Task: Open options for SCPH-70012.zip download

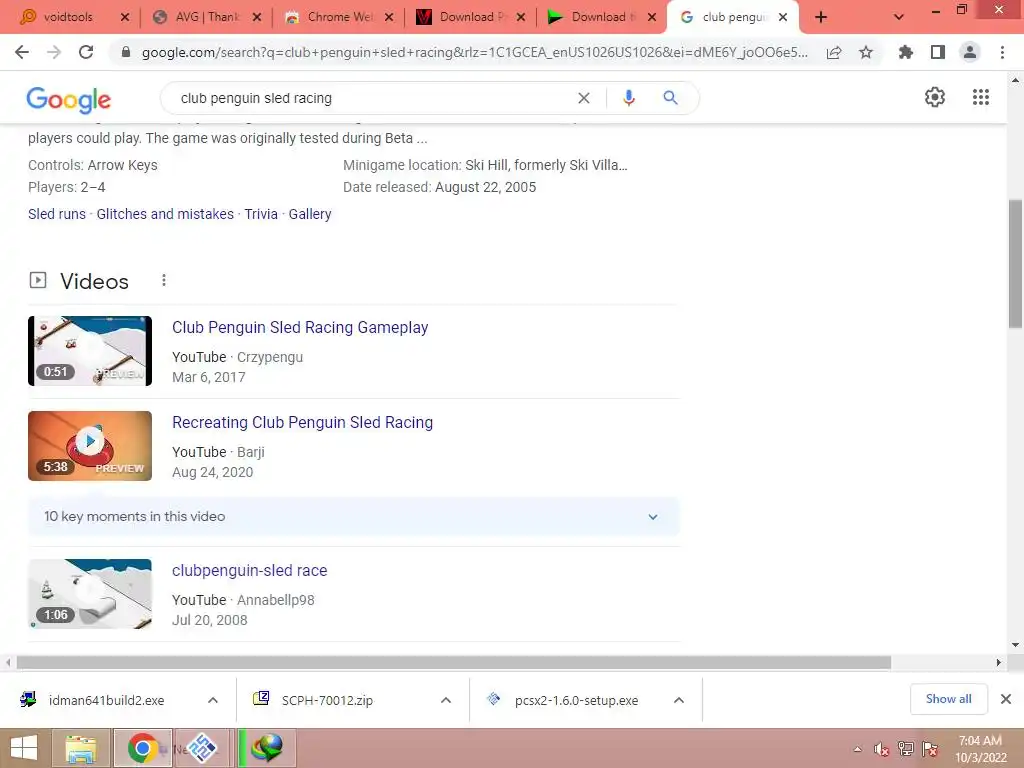Action: point(446,700)
